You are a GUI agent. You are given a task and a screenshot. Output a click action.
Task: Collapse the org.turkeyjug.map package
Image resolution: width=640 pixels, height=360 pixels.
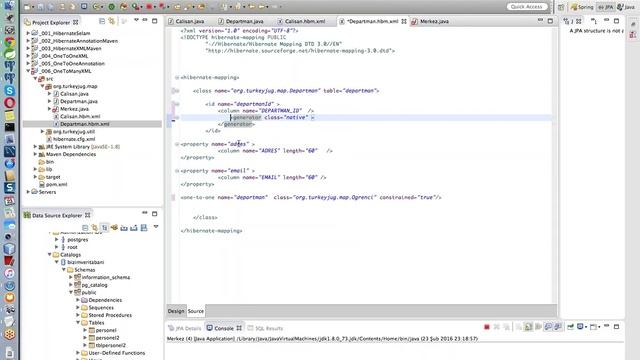tap(42, 86)
